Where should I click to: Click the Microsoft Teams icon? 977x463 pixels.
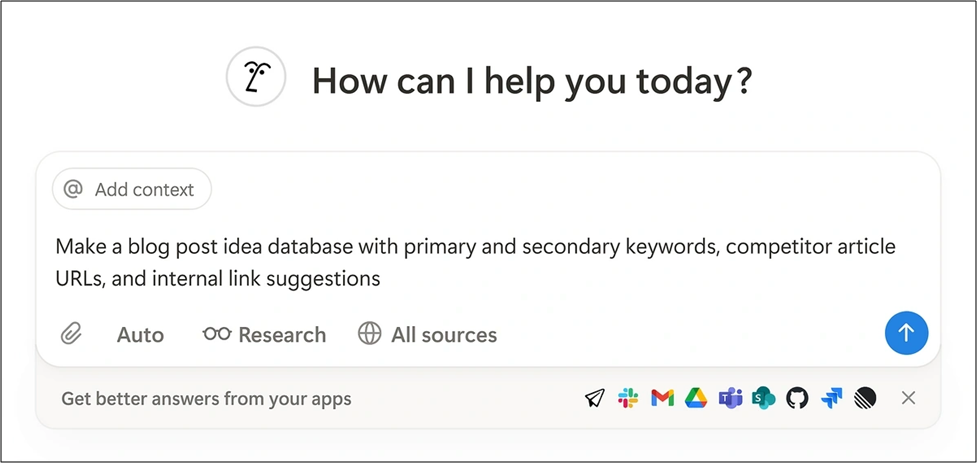pyautogui.click(x=730, y=399)
